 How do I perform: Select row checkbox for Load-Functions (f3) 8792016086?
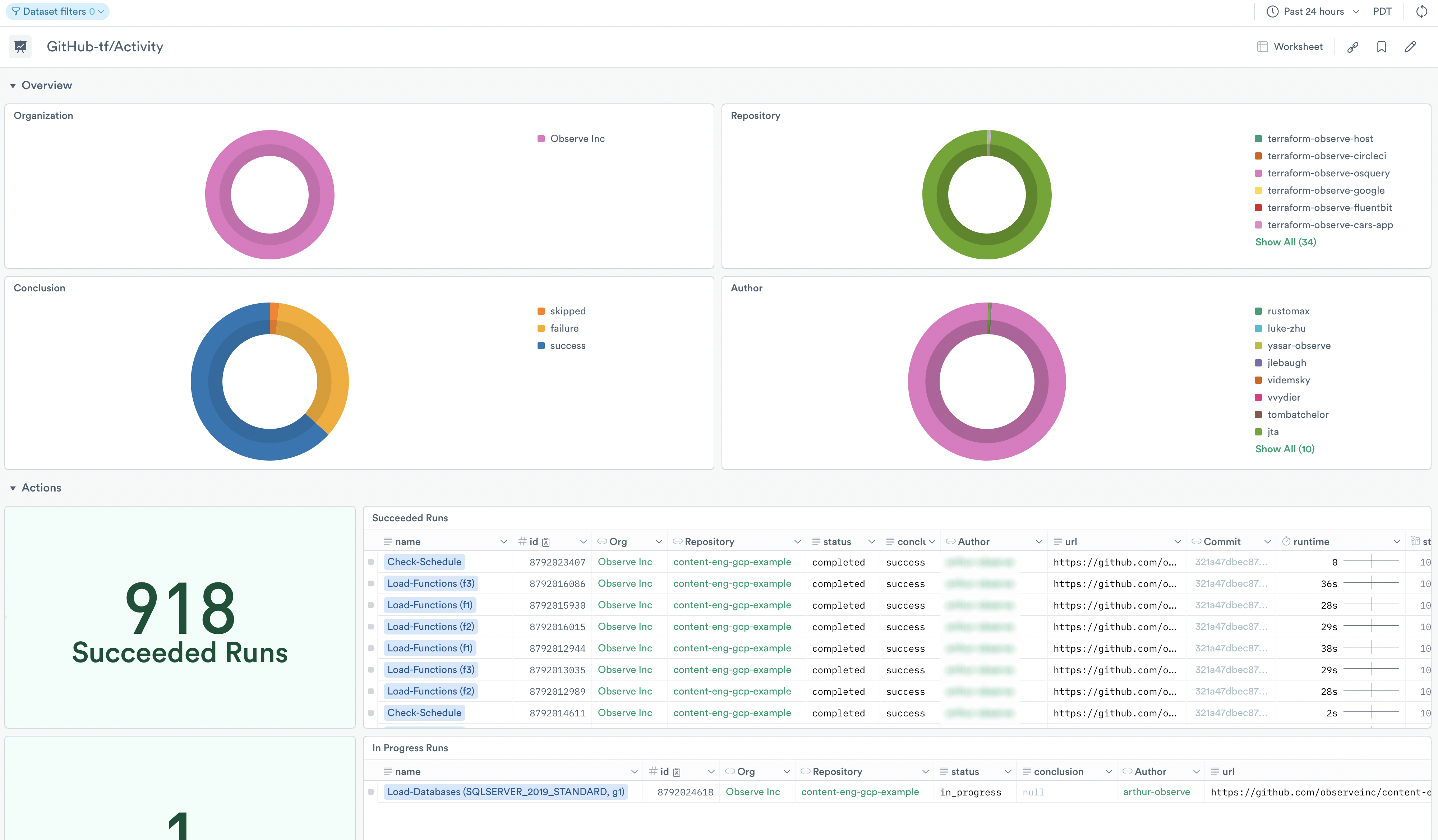click(x=371, y=584)
